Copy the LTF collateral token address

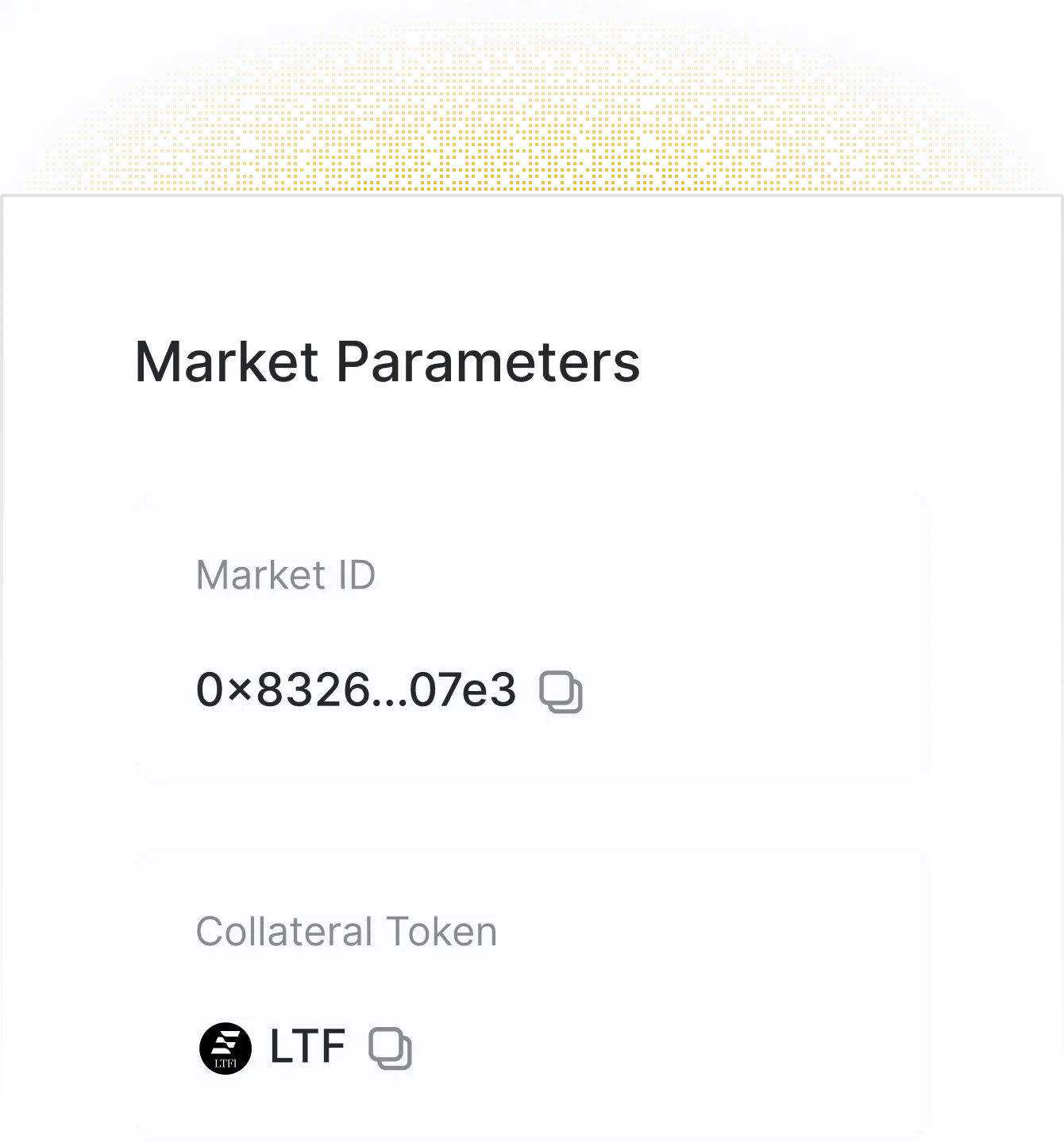coord(390,1048)
